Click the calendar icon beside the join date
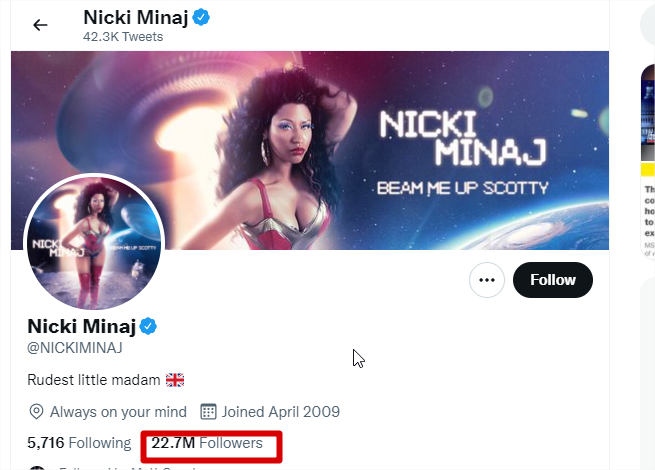This screenshot has width=655, height=470. pyautogui.click(x=209, y=412)
